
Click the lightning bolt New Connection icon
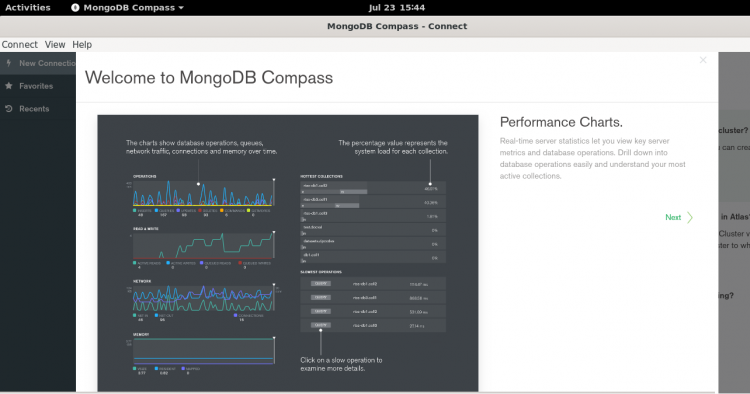pos(9,63)
